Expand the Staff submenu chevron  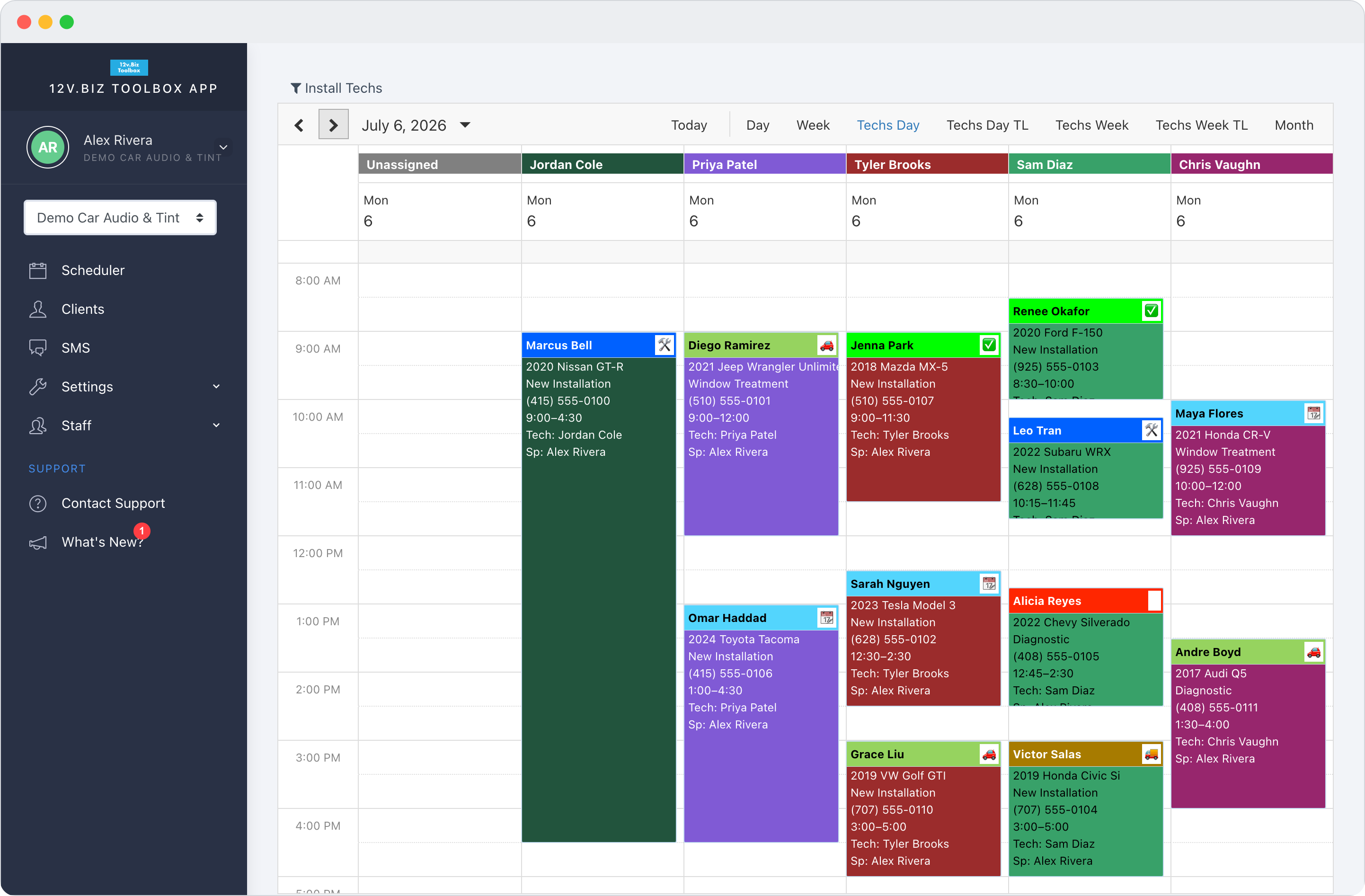click(x=216, y=425)
